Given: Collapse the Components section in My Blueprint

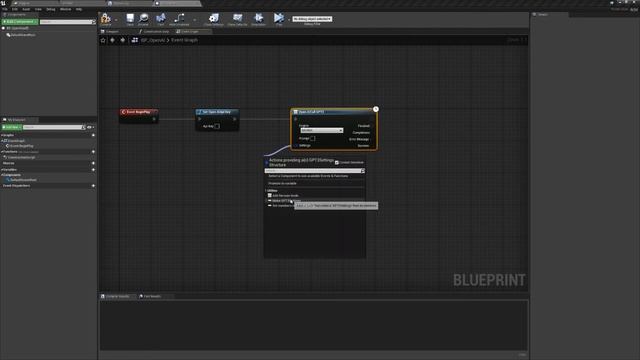Looking at the screenshot, I should click(2, 175).
